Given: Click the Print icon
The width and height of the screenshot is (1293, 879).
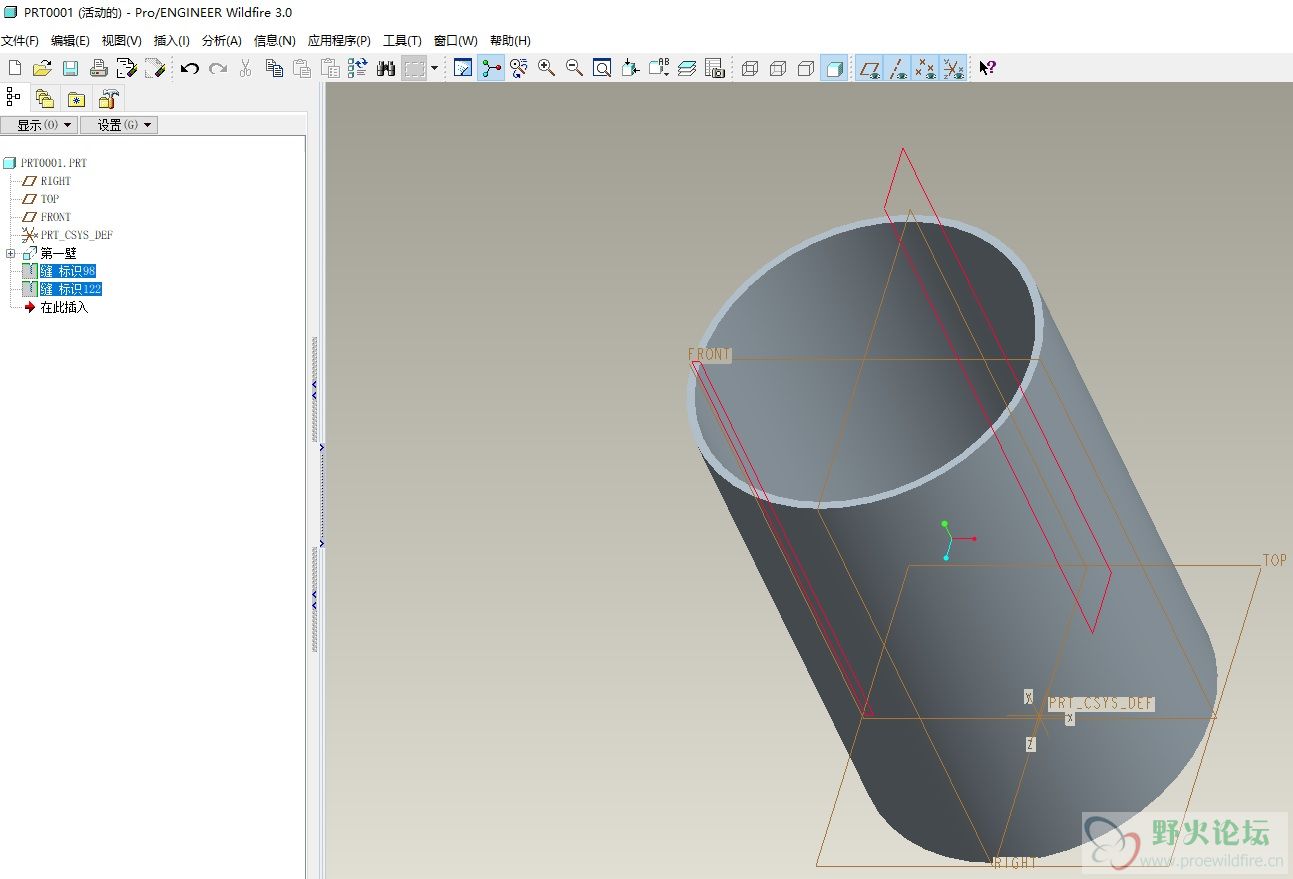Looking at the screenshot, I should point(98,68).
